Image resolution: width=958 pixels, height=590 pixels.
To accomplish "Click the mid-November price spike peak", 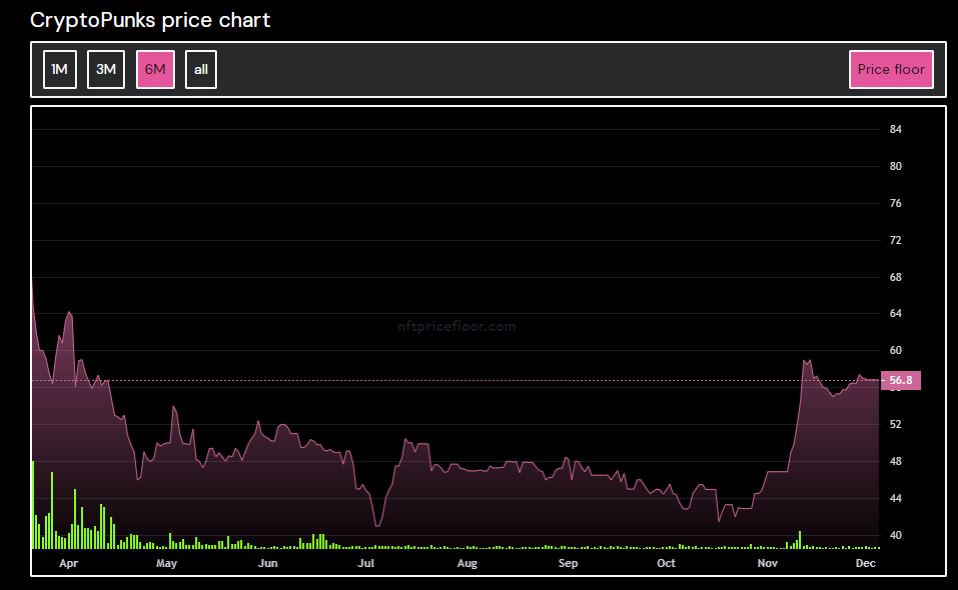I will click(x=805, y=361).
